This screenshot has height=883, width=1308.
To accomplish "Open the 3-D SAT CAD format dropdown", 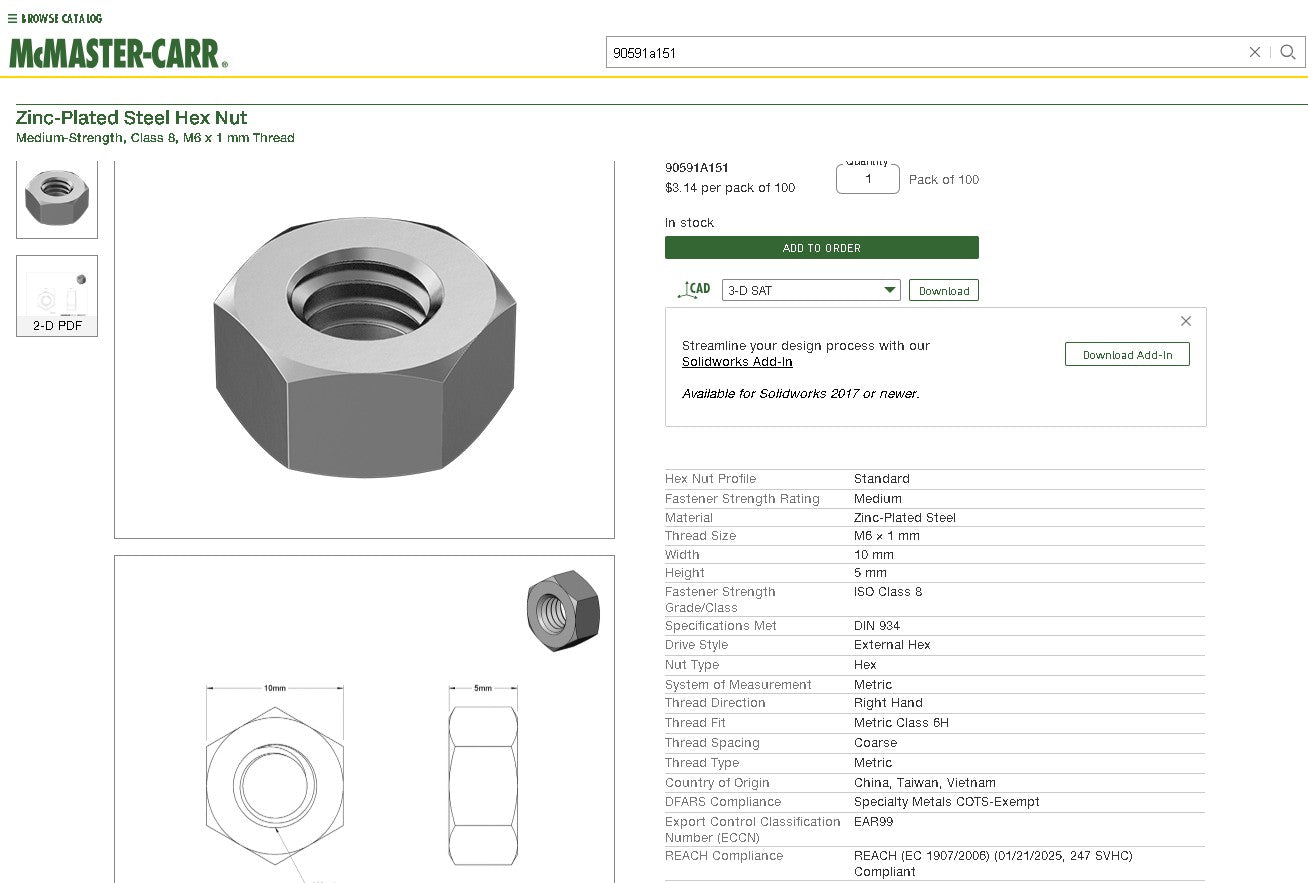I will pos(811,290).
